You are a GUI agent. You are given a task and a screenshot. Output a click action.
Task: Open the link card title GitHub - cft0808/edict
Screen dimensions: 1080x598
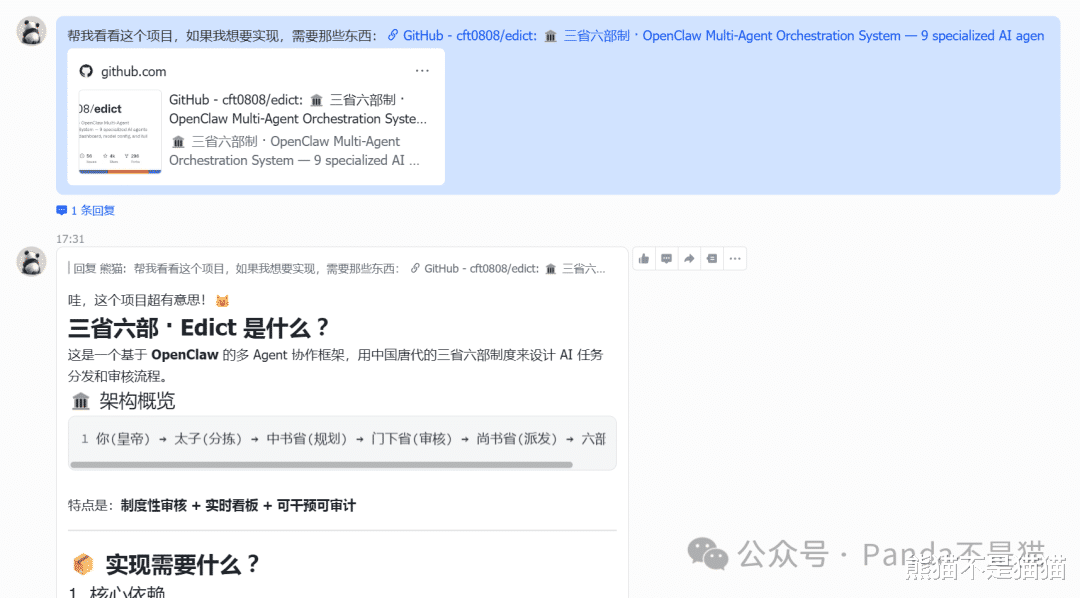[298, 110]
